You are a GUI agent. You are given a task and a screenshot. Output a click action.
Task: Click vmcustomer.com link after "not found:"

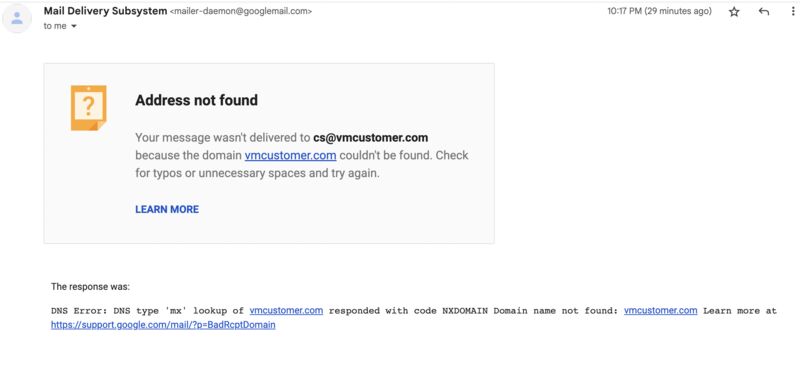661,311
